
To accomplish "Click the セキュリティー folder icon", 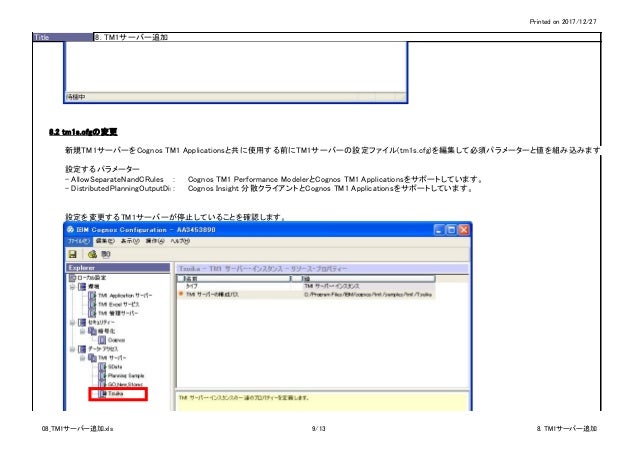I will click(x=82, y=323).
